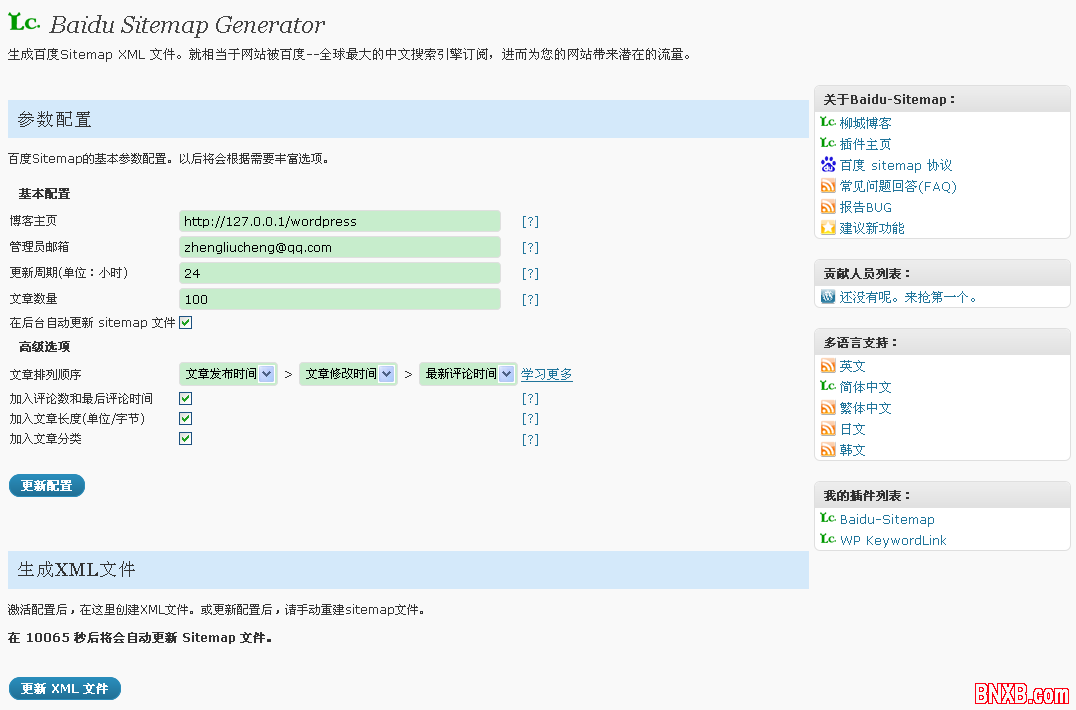Click the LC icon beside WP KeywordLink
This screenshot has height=710, width=1076.
(828, 539)
